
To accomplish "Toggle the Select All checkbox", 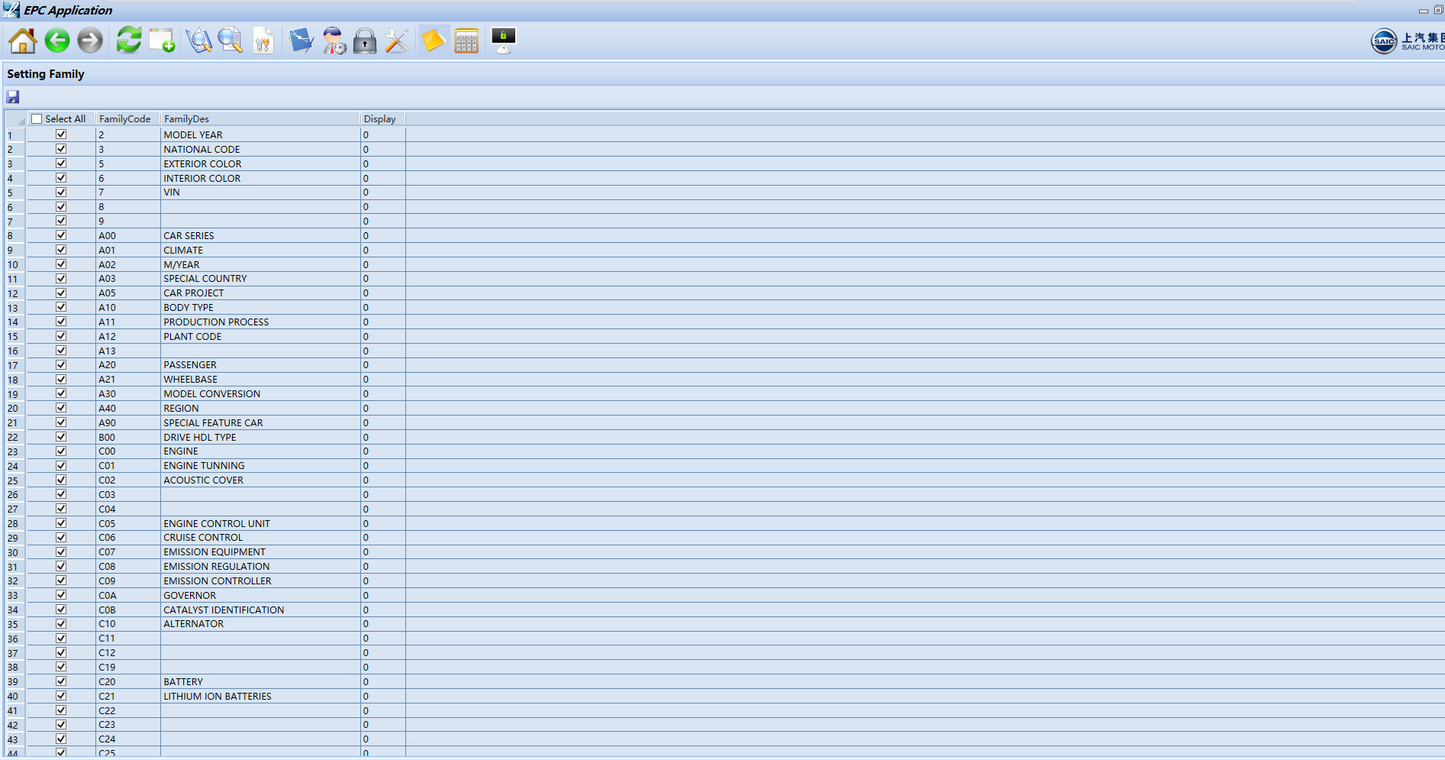I will 37,119.
